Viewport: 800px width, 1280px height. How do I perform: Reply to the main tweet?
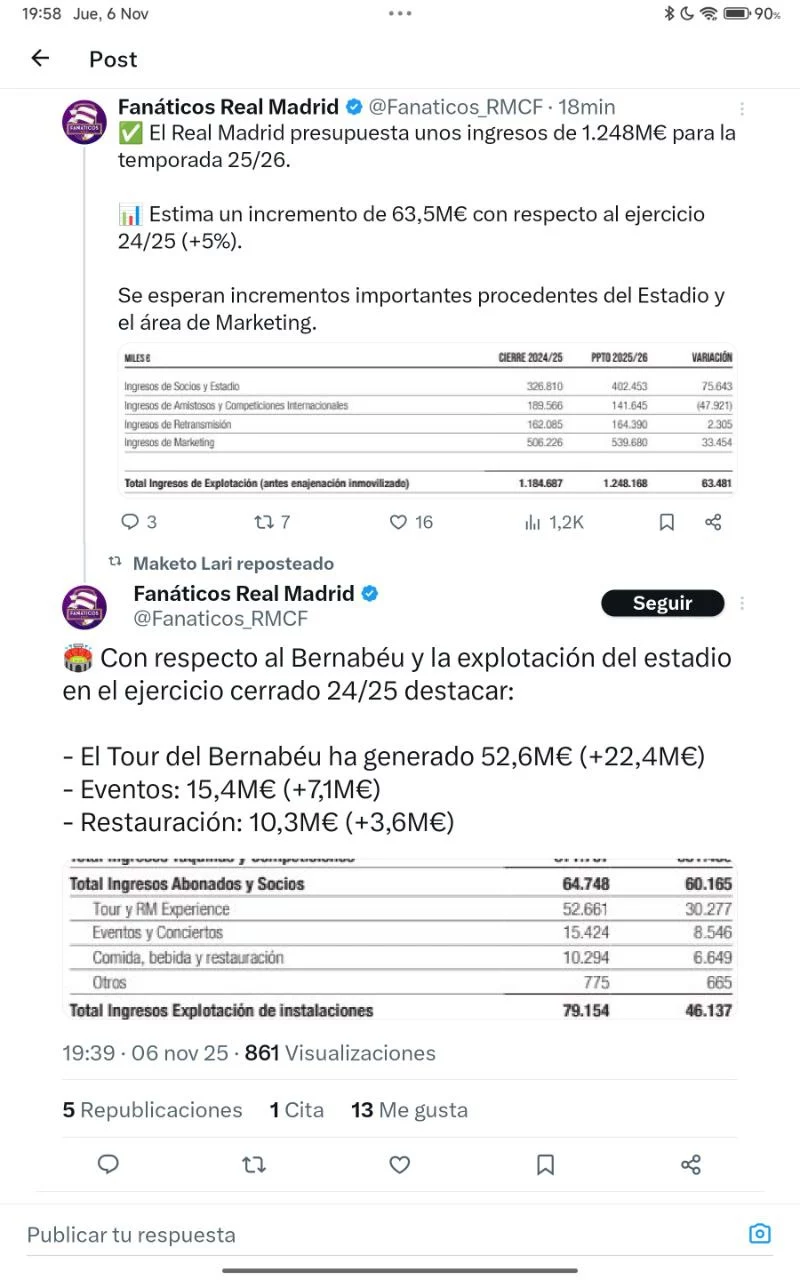(x=109, y=1164)
